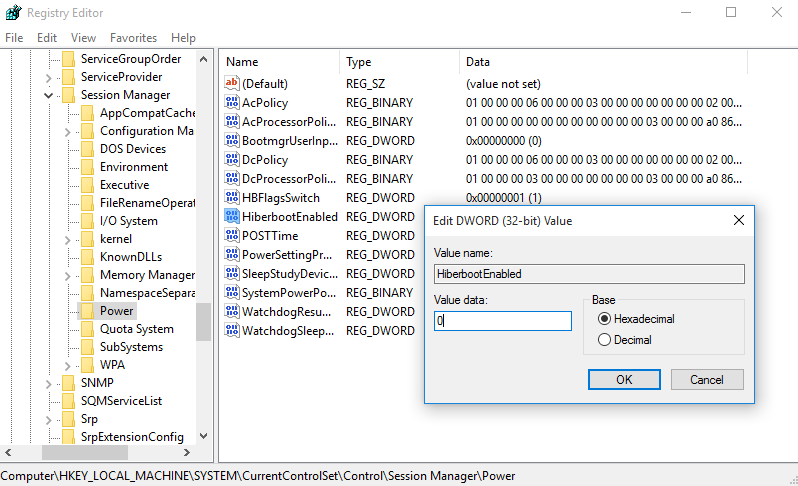This screenshot has height=486, width=798.
Task: Click the WatchdogResu... value icon
Action: pyautogui.click(x=232, y=311)
